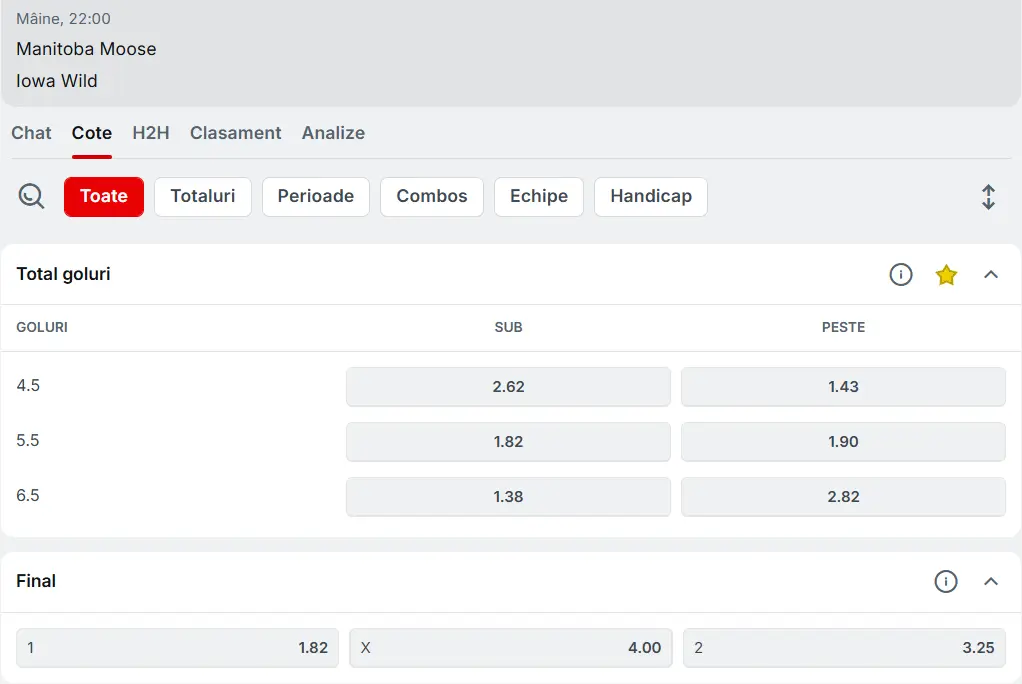Show the Handicap markets
The image size is (1022, 684).
click(651, 197)
